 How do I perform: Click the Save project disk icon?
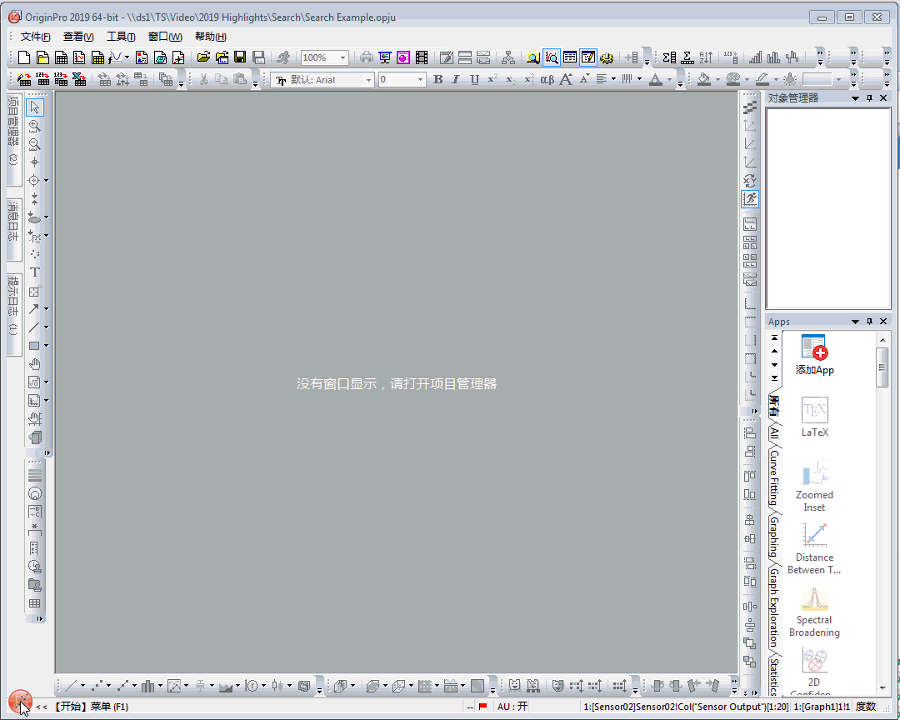point(240,58)
